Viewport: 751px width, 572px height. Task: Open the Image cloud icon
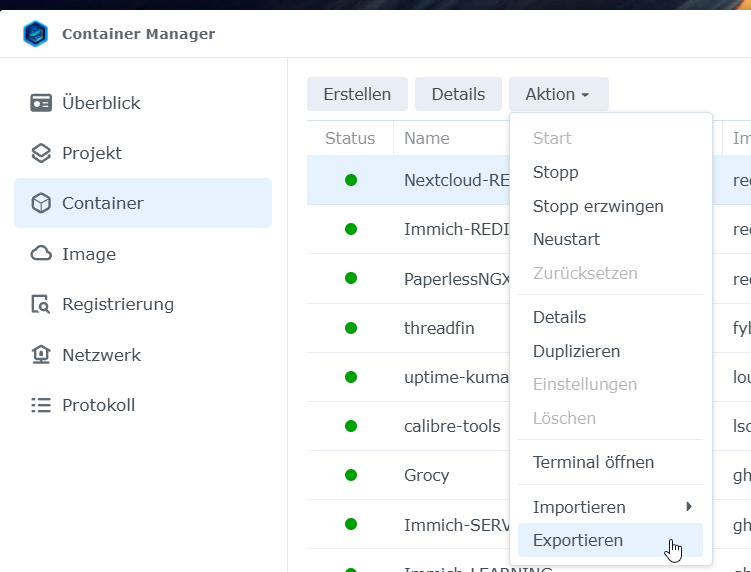tap(40, 254)
